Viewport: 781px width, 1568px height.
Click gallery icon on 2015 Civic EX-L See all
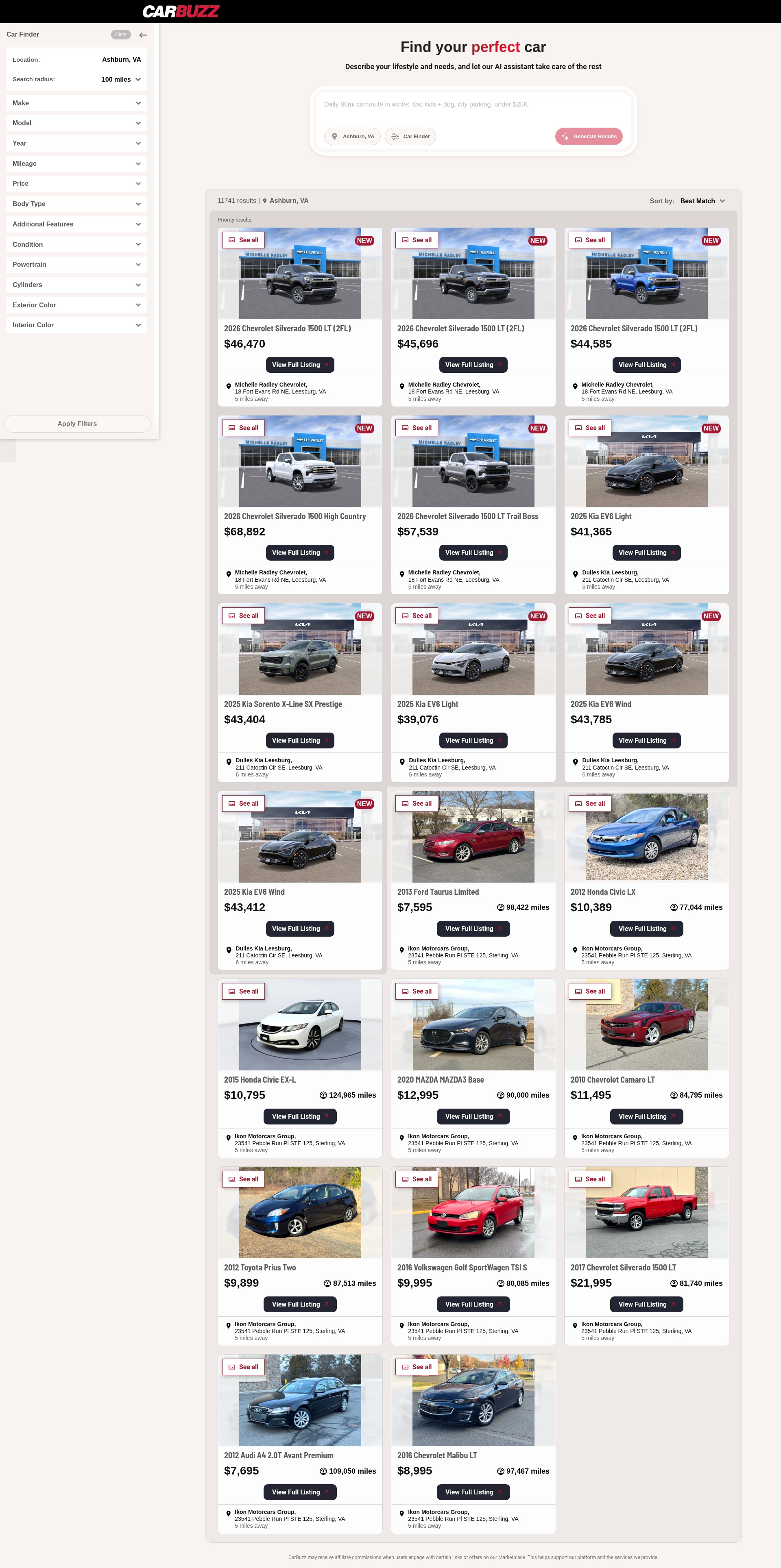coord(231,992)
